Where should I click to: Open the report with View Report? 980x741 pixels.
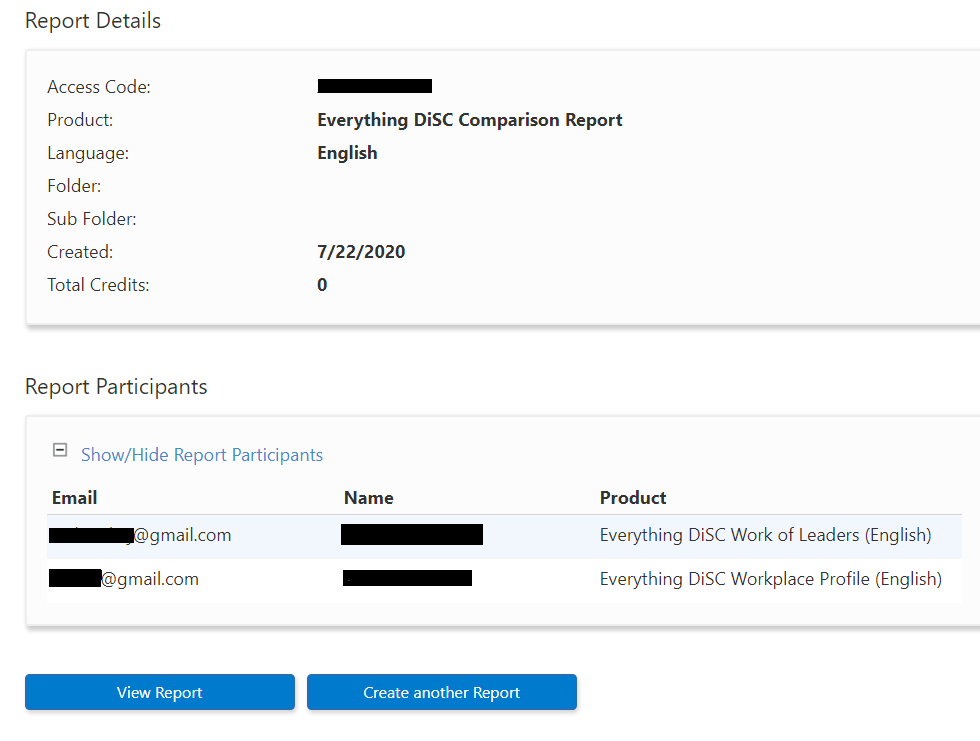pos(160,692)
